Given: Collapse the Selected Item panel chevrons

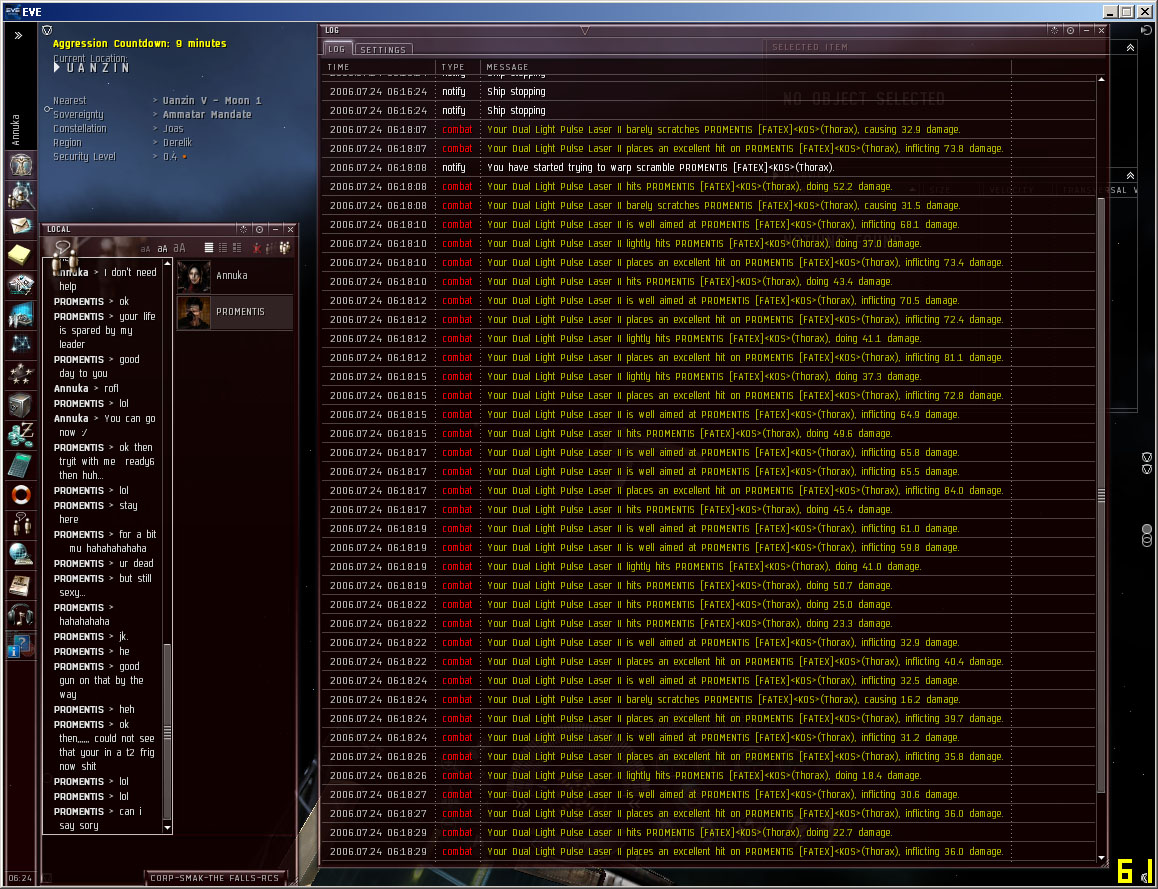Looking at the screenshot, I should (x=1130, y=47).
